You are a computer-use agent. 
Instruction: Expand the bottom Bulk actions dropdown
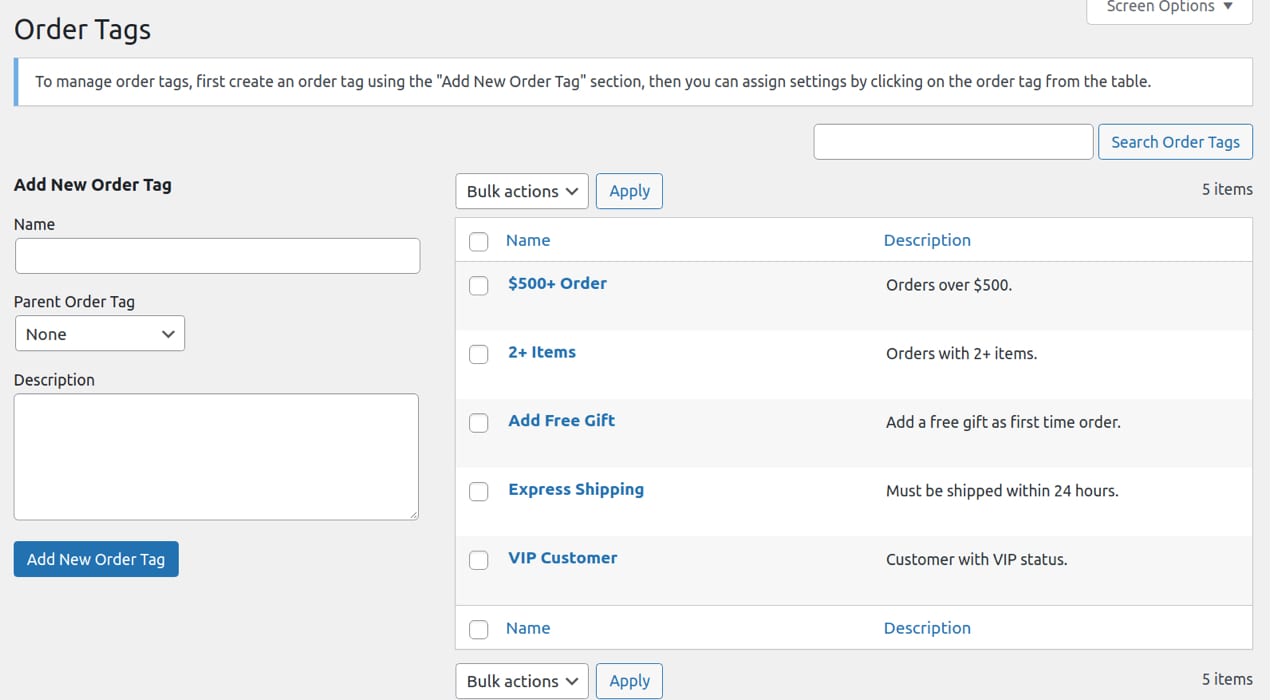pyautogui.click(x=522, y=681)
